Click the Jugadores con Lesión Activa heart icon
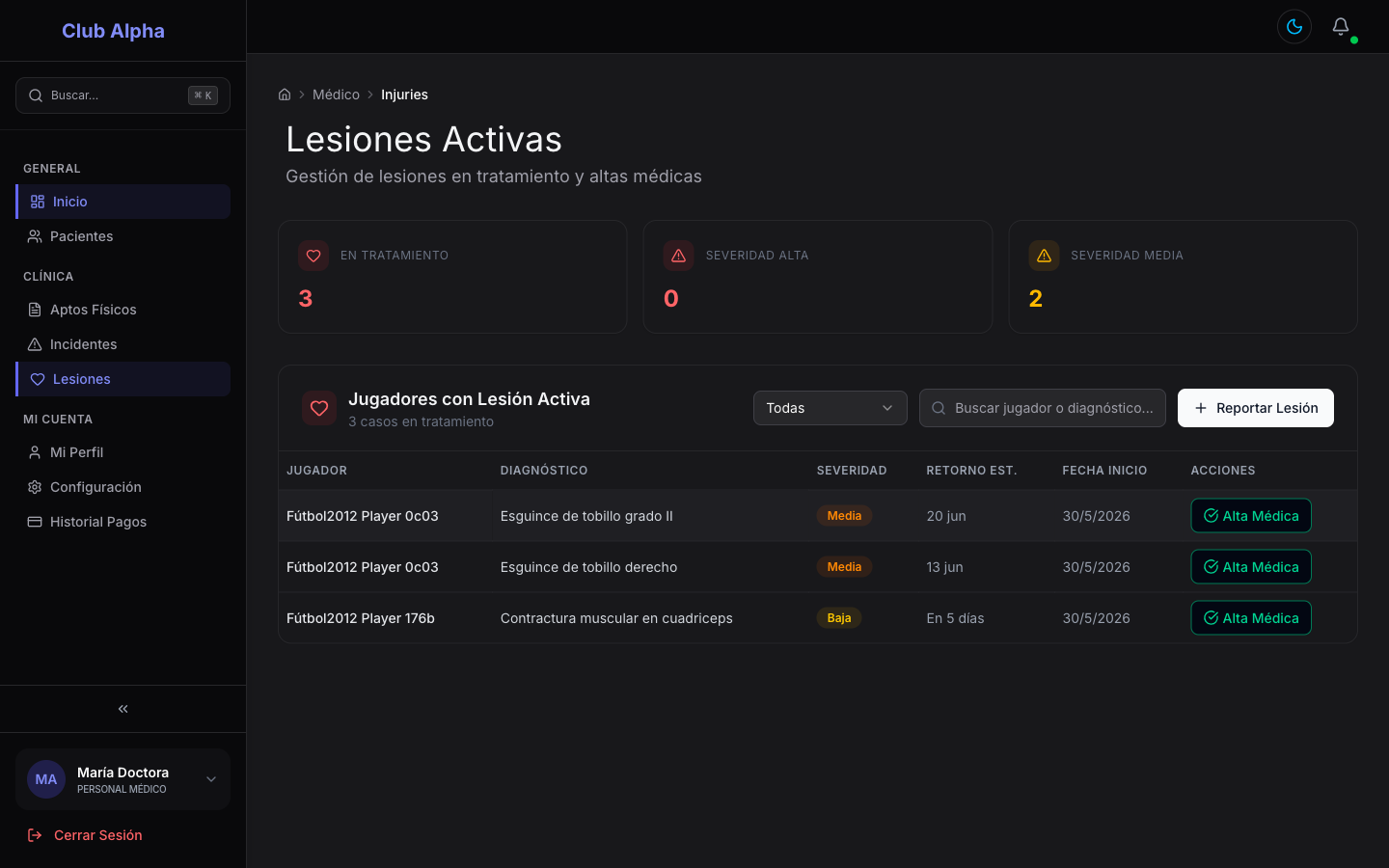Viewport: 1389px width, 868px height. point(319,409)
